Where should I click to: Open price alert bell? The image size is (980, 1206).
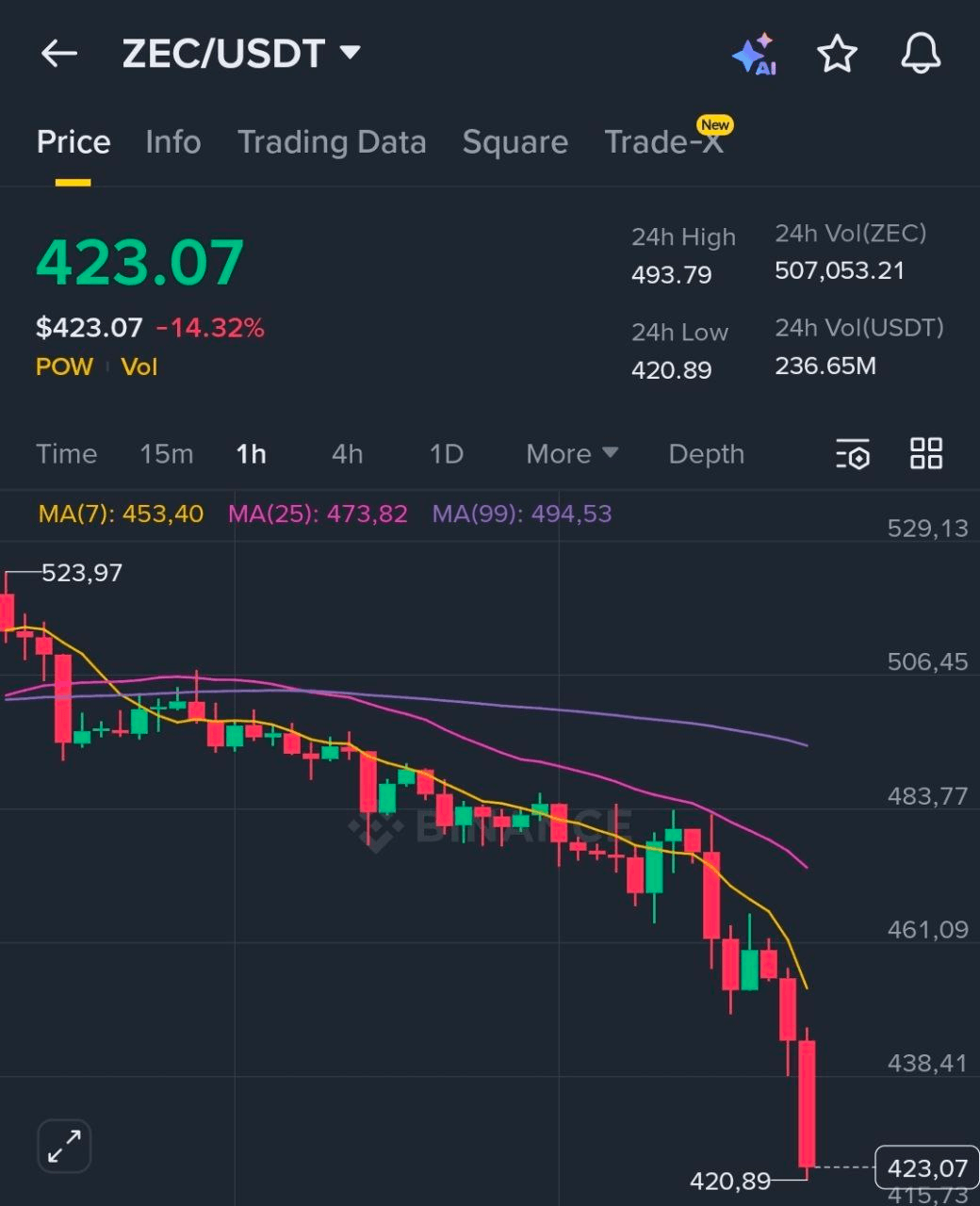(x=921, y=54)
